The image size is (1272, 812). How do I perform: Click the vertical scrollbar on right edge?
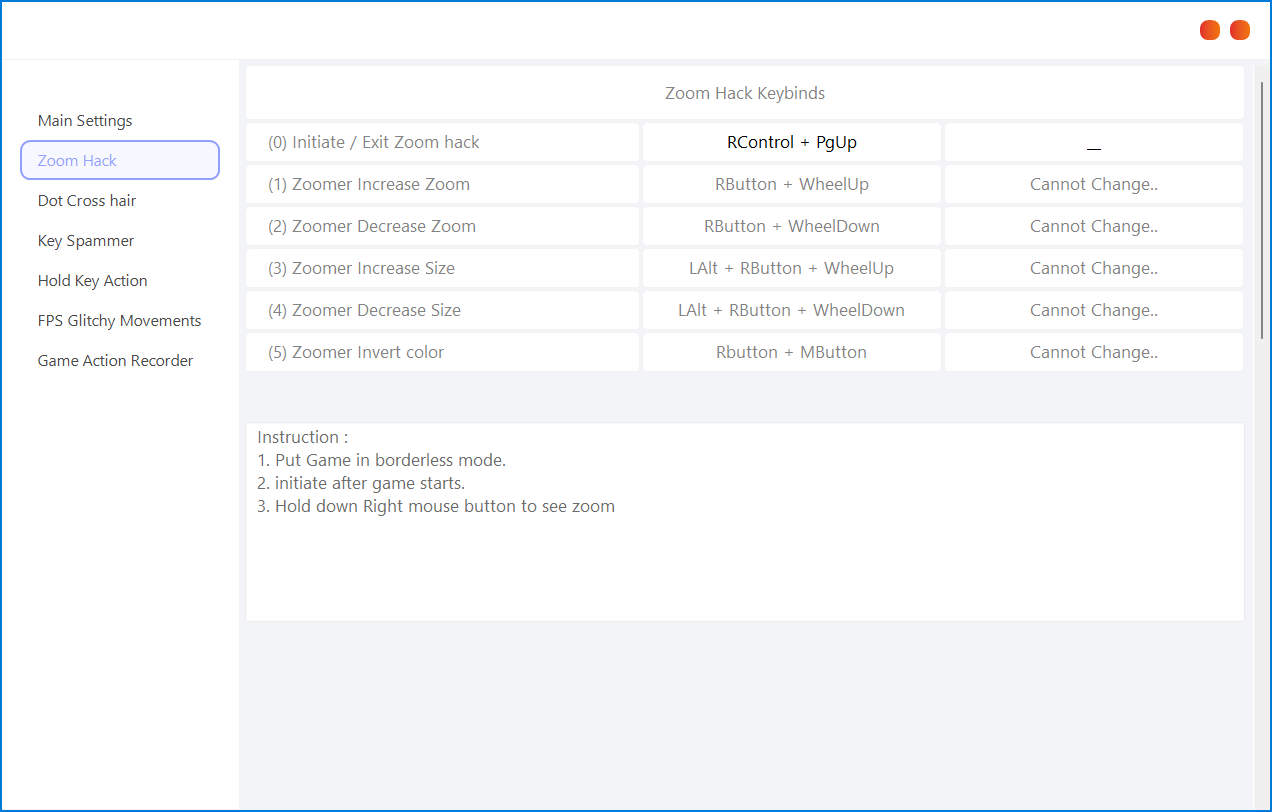(x=1262, y=210)
